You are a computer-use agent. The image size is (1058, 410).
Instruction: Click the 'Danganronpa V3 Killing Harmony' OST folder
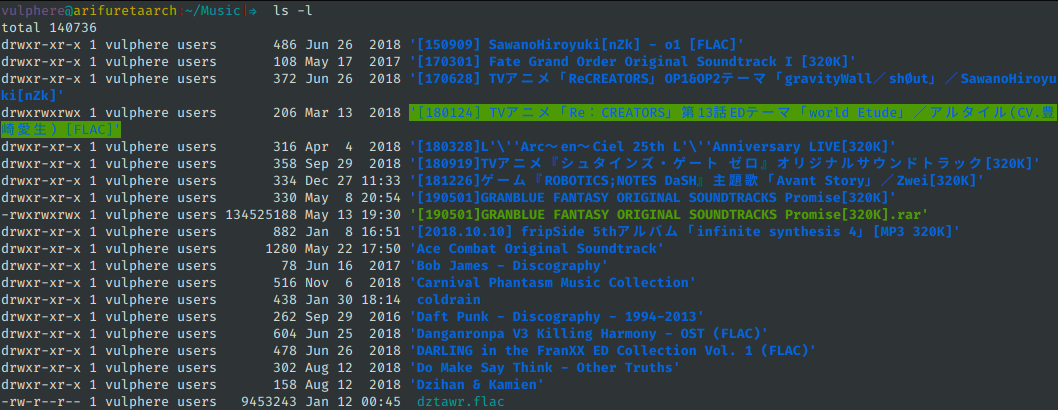point(589,333)
